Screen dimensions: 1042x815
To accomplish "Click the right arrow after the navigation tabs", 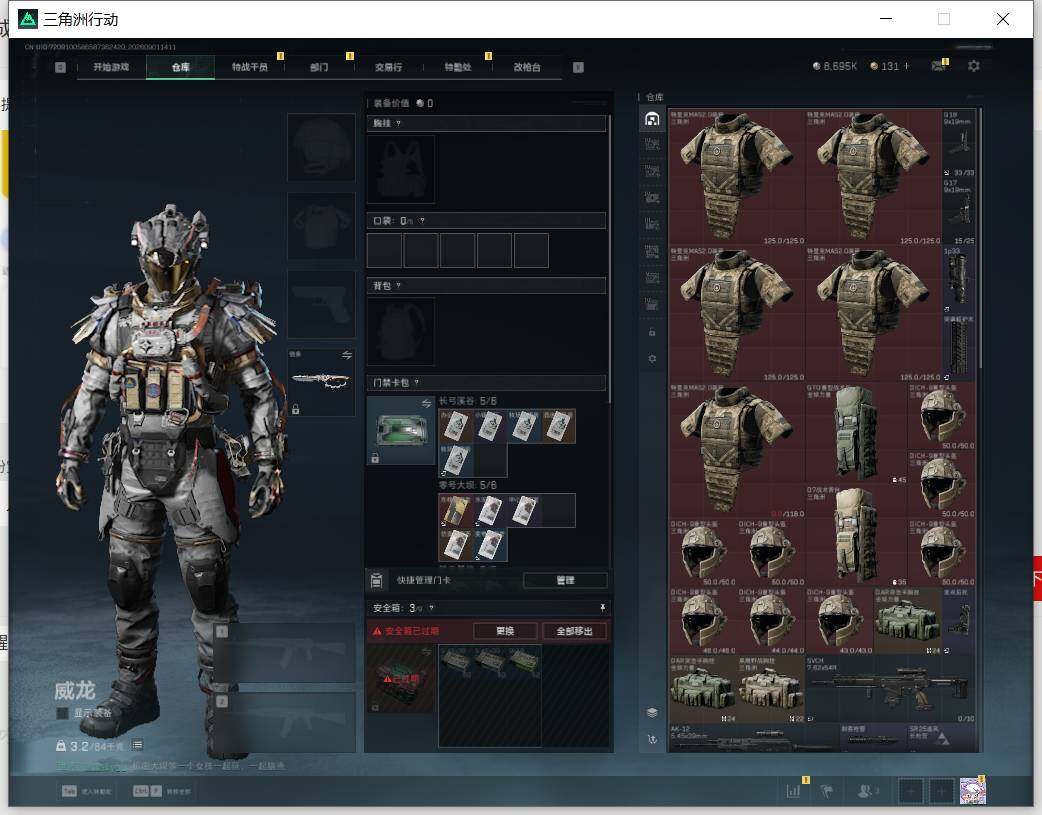I will [578, 67].
